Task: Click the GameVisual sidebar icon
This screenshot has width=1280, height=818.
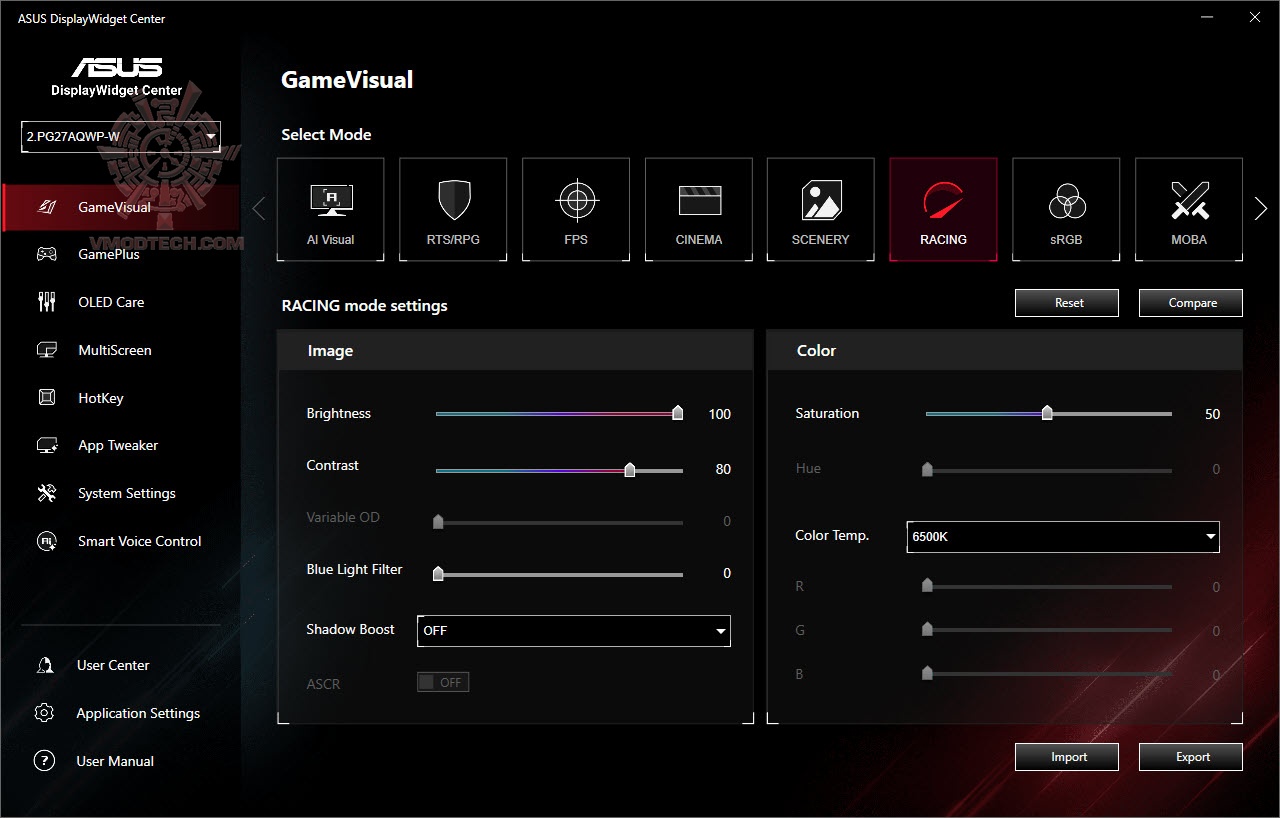Action: click(46, 207)
